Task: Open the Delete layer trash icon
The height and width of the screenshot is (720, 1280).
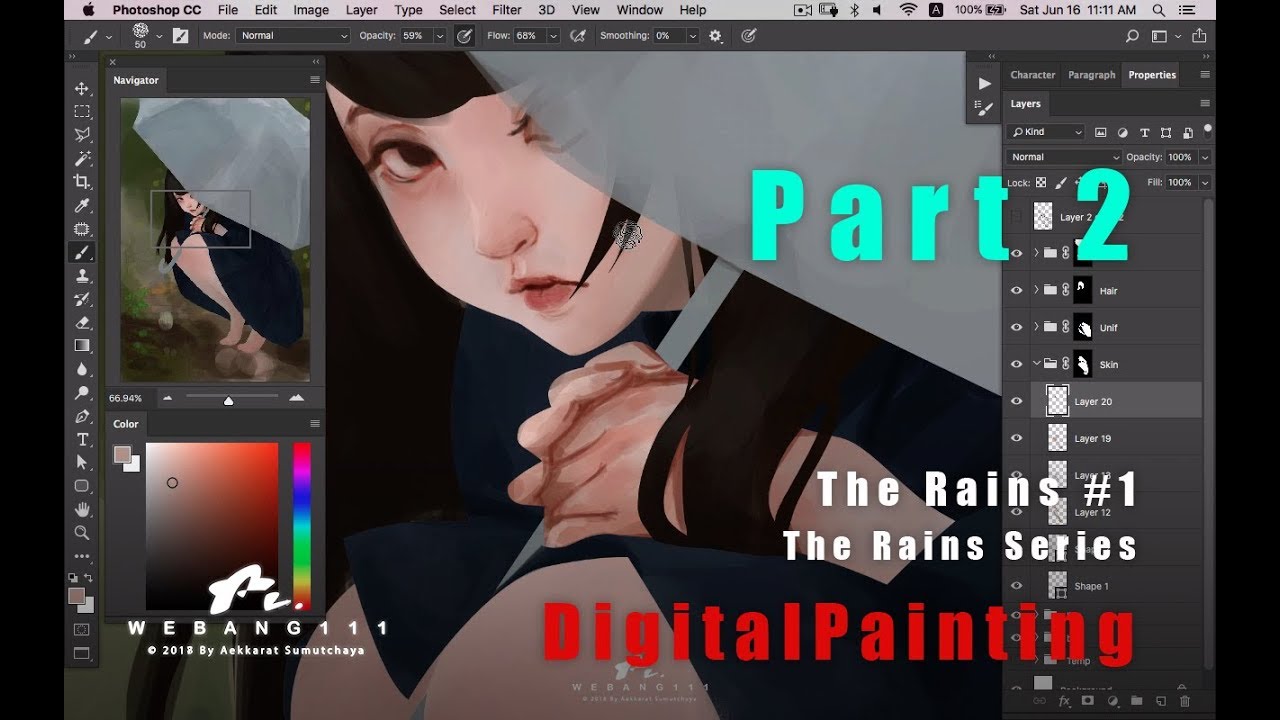Action: 1185,701
